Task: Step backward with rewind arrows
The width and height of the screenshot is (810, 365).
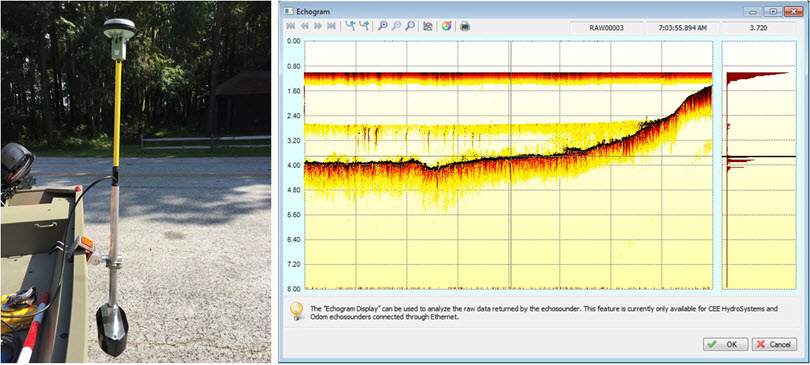Action: pos(304,26)
